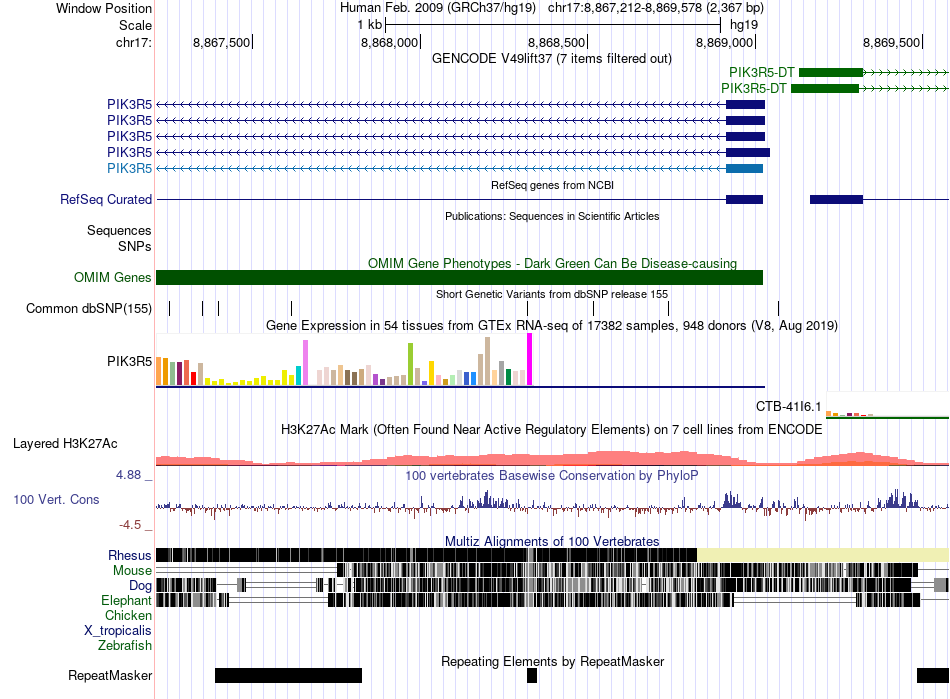Click the light blue PIK3R5 exon block
Screen dimensions: 950x699
pyautogui.click(x=744, y=168)
